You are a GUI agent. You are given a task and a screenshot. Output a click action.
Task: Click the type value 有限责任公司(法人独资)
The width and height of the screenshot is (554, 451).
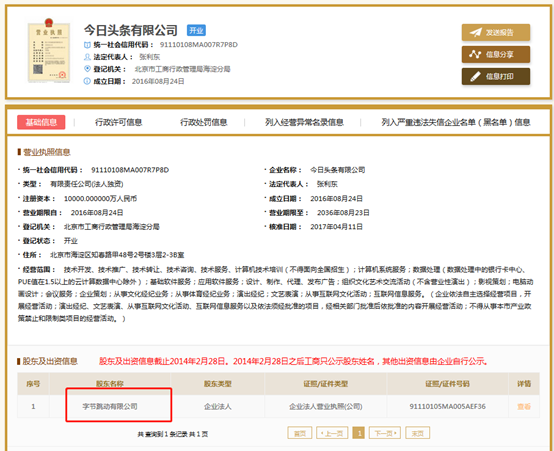pyautogui.click(x=87, y=184)
